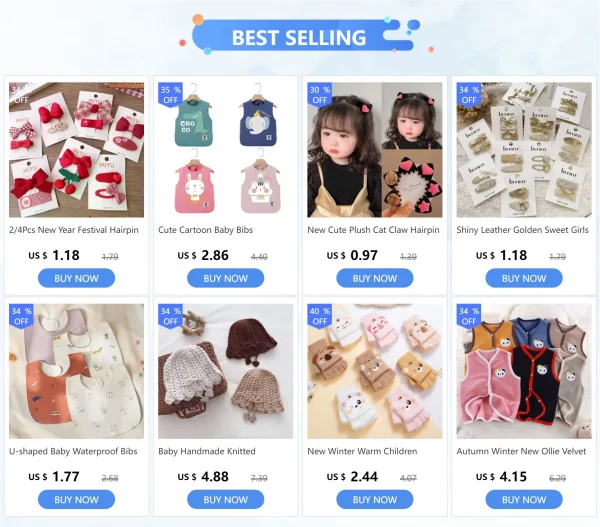View the plush cat claw hairpin photo
The height and width of the screenshot is (527, 600).
375,150
